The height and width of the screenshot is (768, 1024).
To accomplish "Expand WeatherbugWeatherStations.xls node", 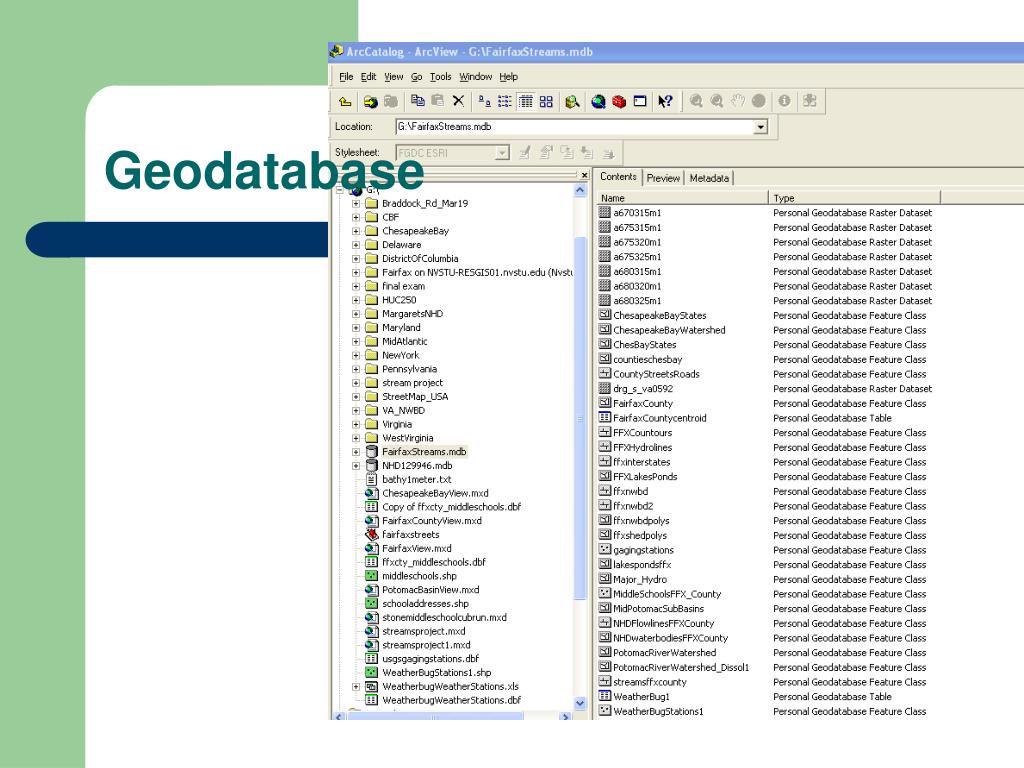I will click(356, 686).
